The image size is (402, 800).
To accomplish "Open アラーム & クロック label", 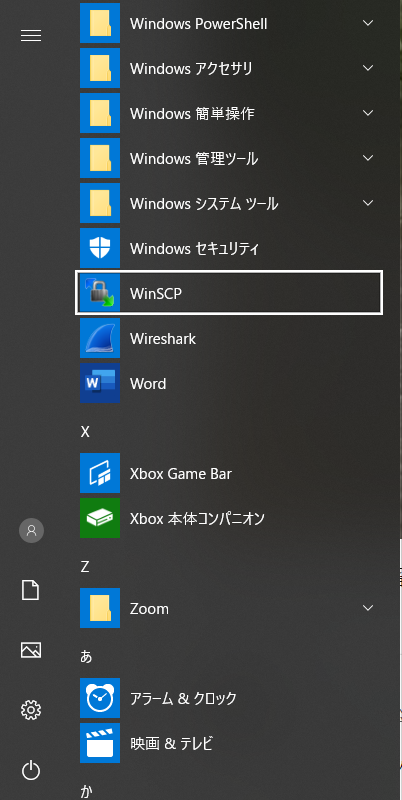I will point(184,698).
